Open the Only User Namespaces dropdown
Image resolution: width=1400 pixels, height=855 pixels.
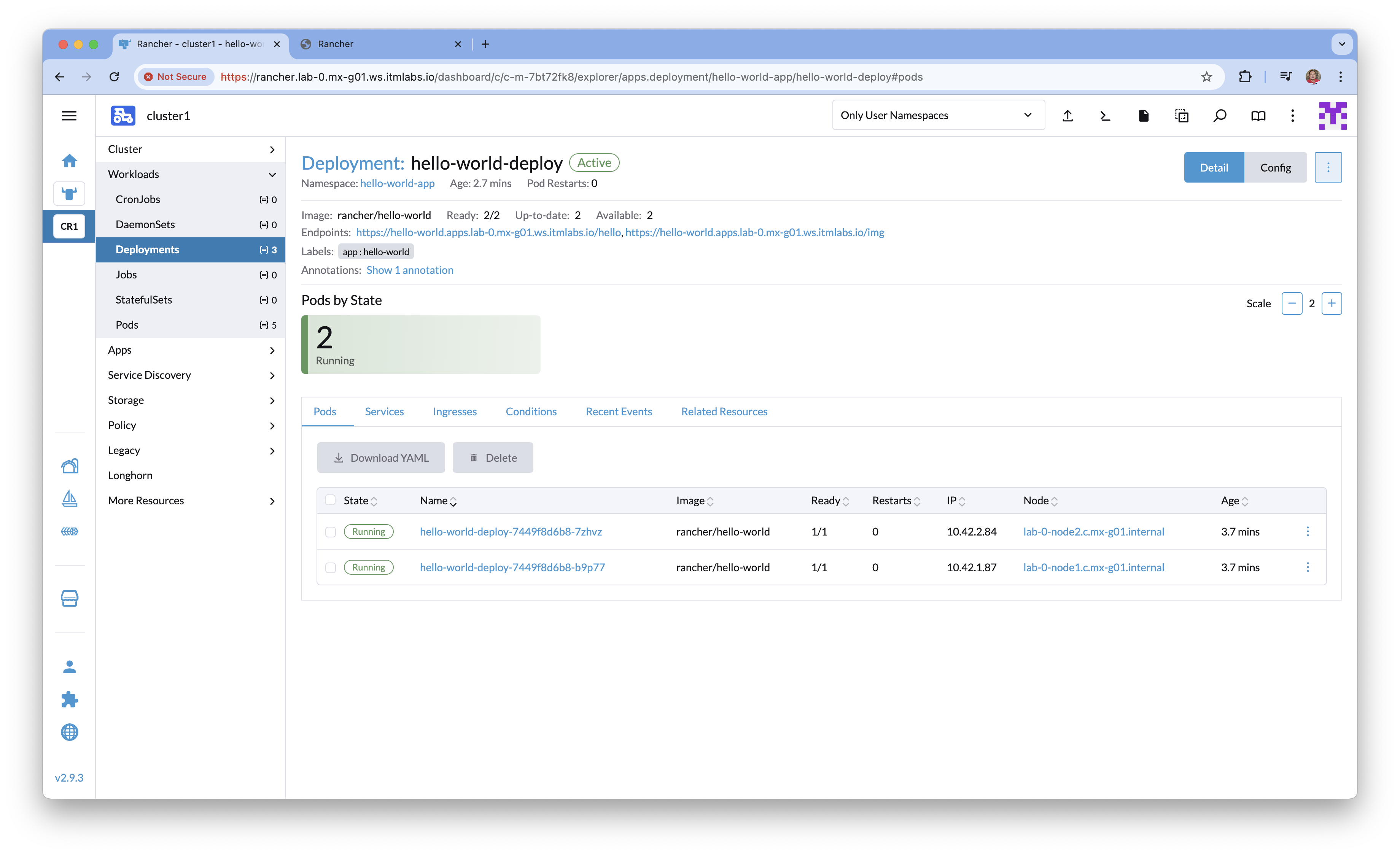[x=937, y=115]
